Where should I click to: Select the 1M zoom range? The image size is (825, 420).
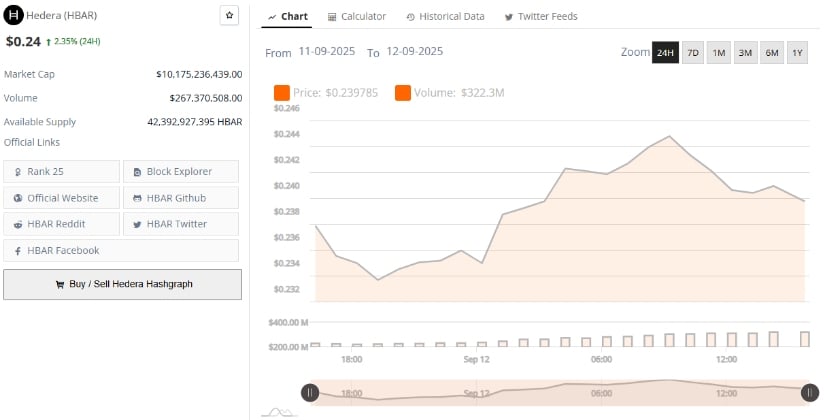click(x=719, y=53)
